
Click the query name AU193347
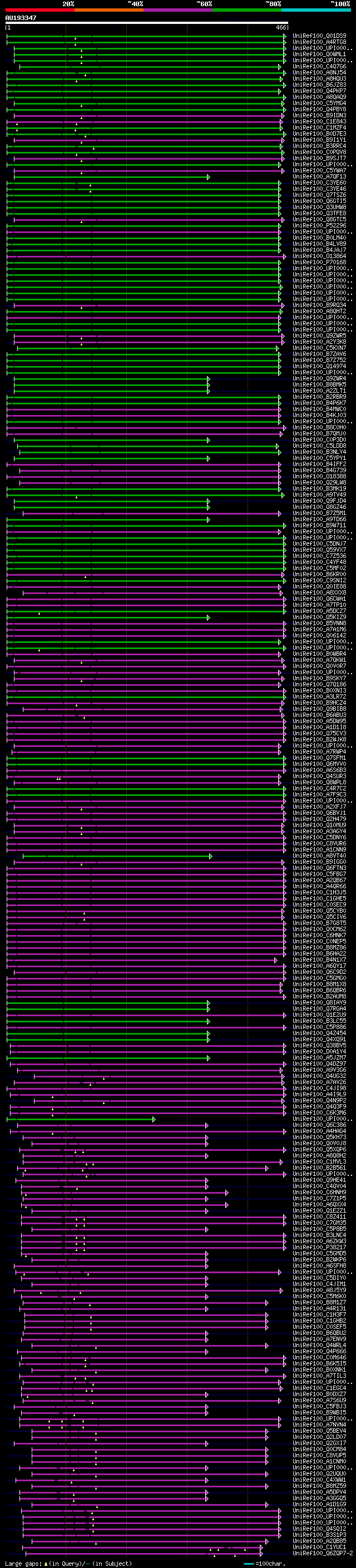tap(21, 18)
